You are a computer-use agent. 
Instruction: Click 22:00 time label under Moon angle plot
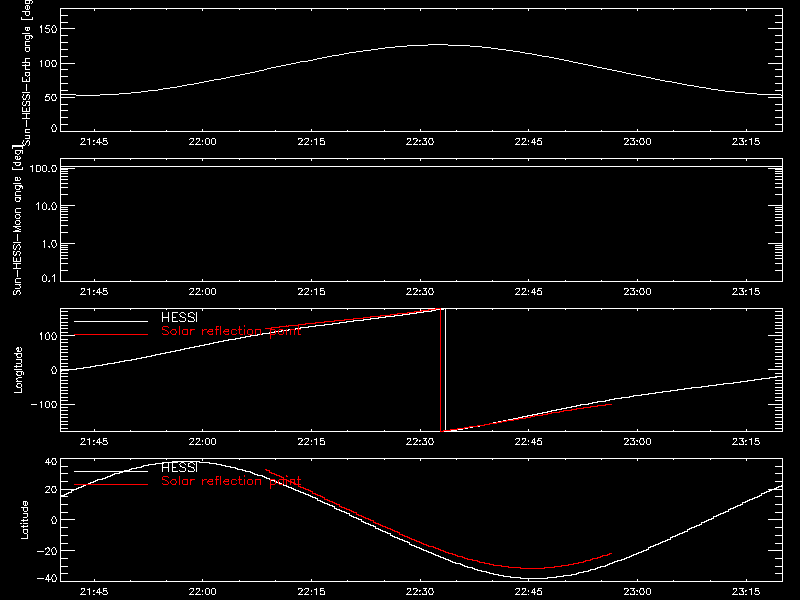pyautogui.click(x=203, y=291)
